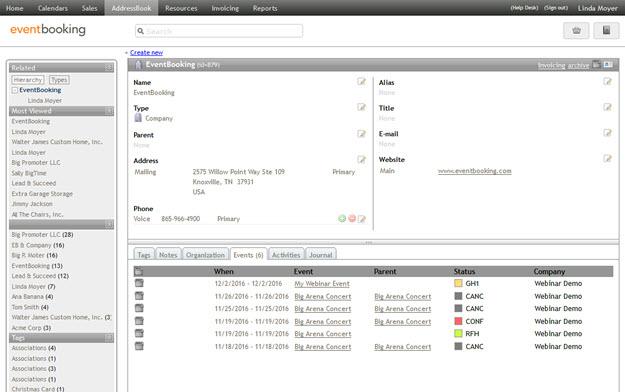625x392 pixels.
Task: Click calendar icon for 11/25/2016 event row
Action: point(139,308)
